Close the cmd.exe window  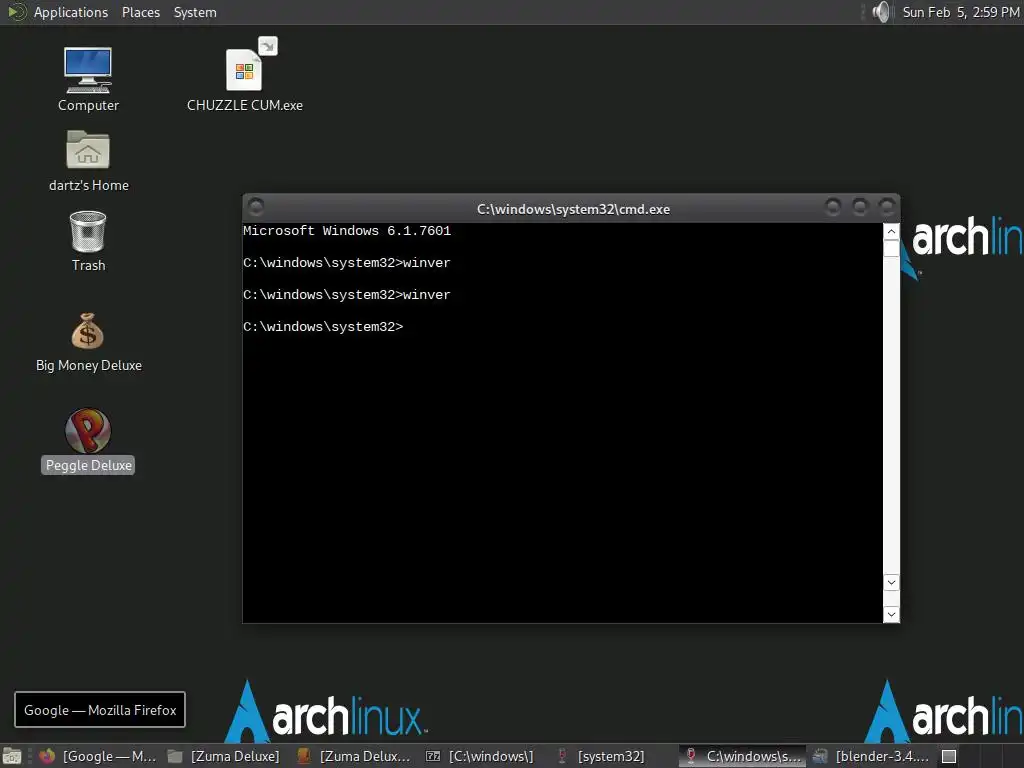click(886, 207)
